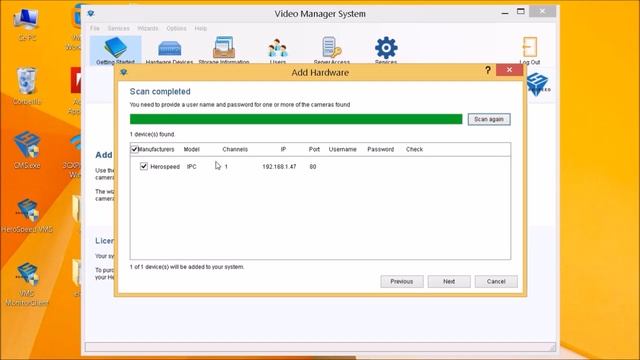Open Getting Started toolbar icon

pos(116,50)
